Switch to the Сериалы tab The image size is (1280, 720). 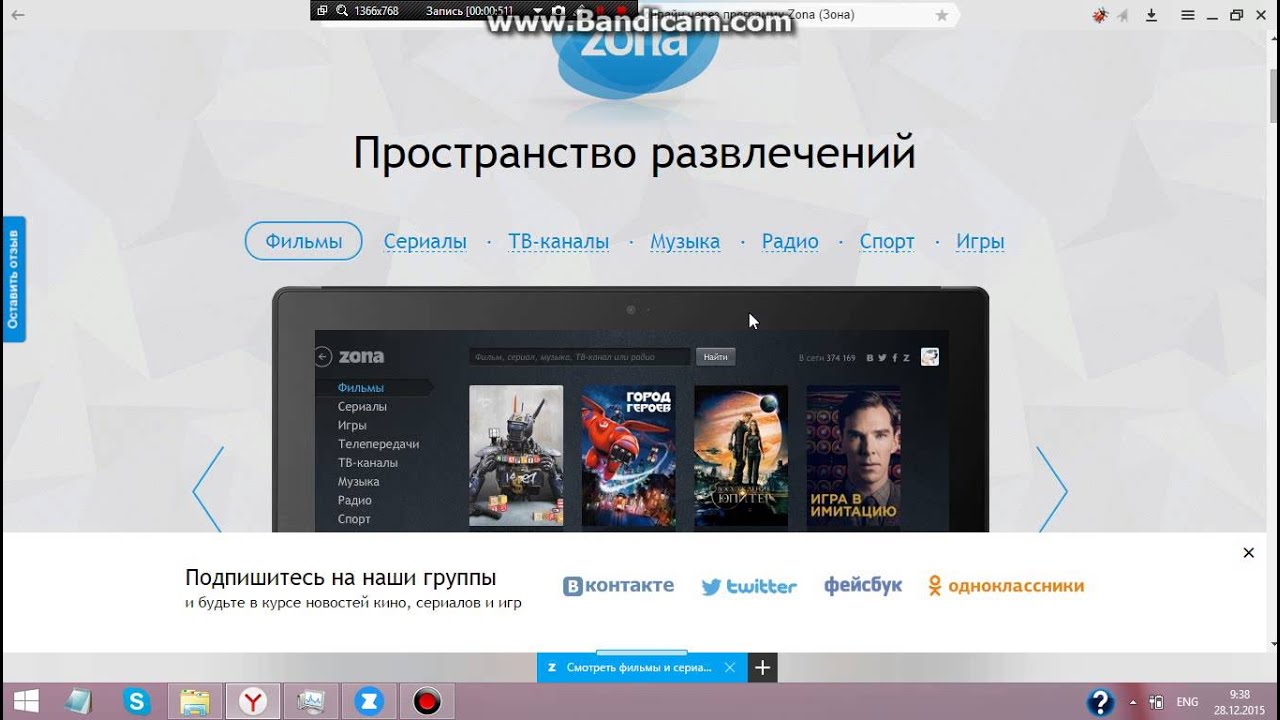(425, 241)
